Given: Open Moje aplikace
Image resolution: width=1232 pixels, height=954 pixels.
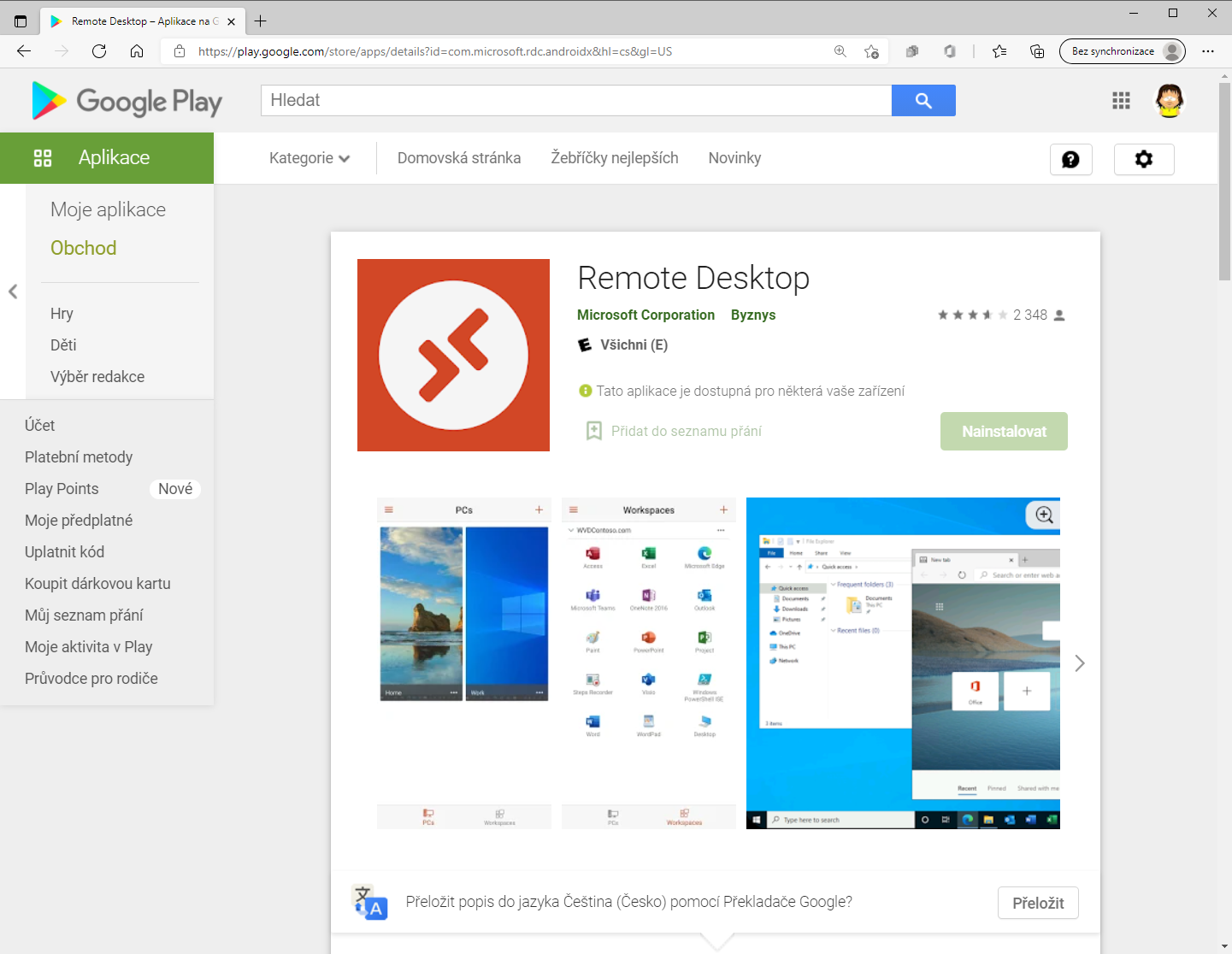Looking at the screenshot, I should pos(108,209).
